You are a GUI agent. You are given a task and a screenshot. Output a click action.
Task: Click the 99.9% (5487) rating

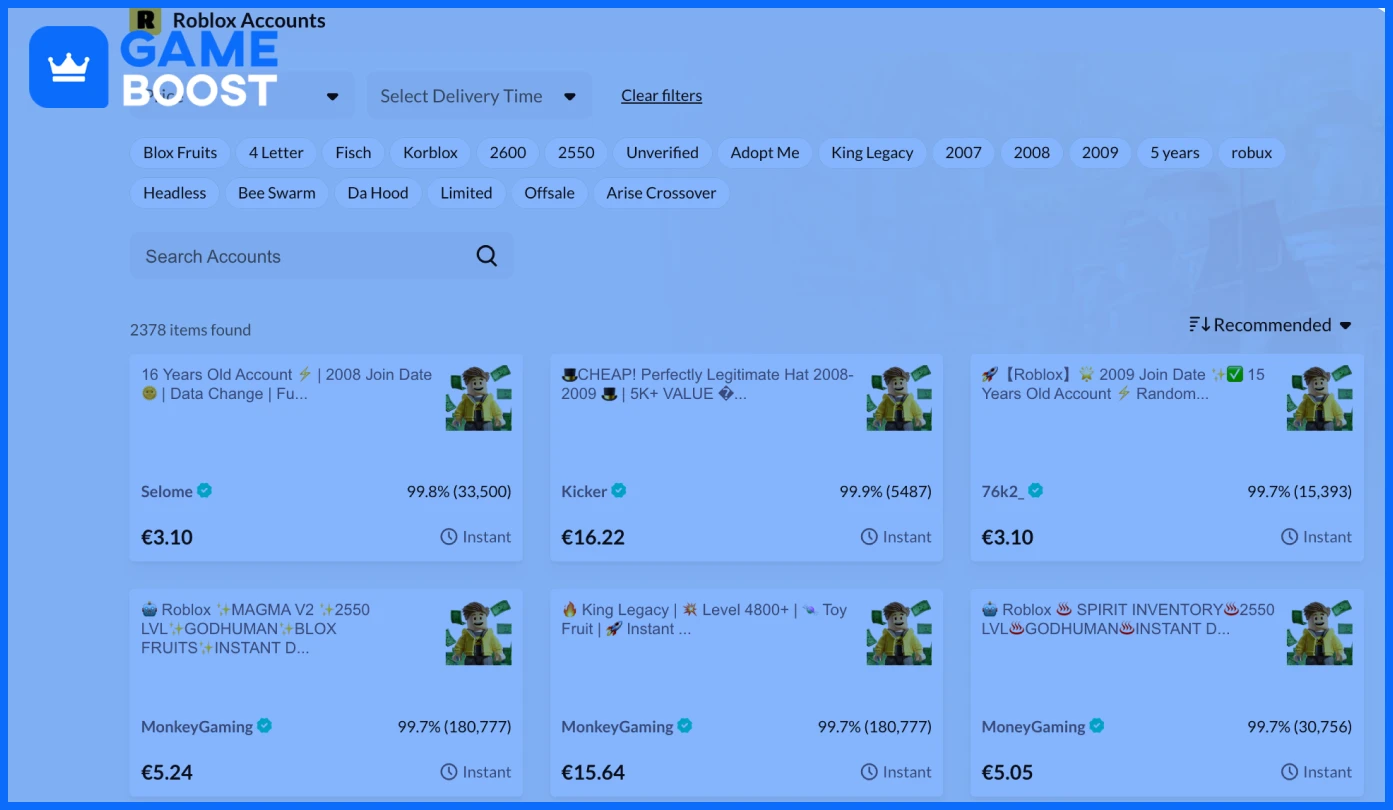click(885, 491)
